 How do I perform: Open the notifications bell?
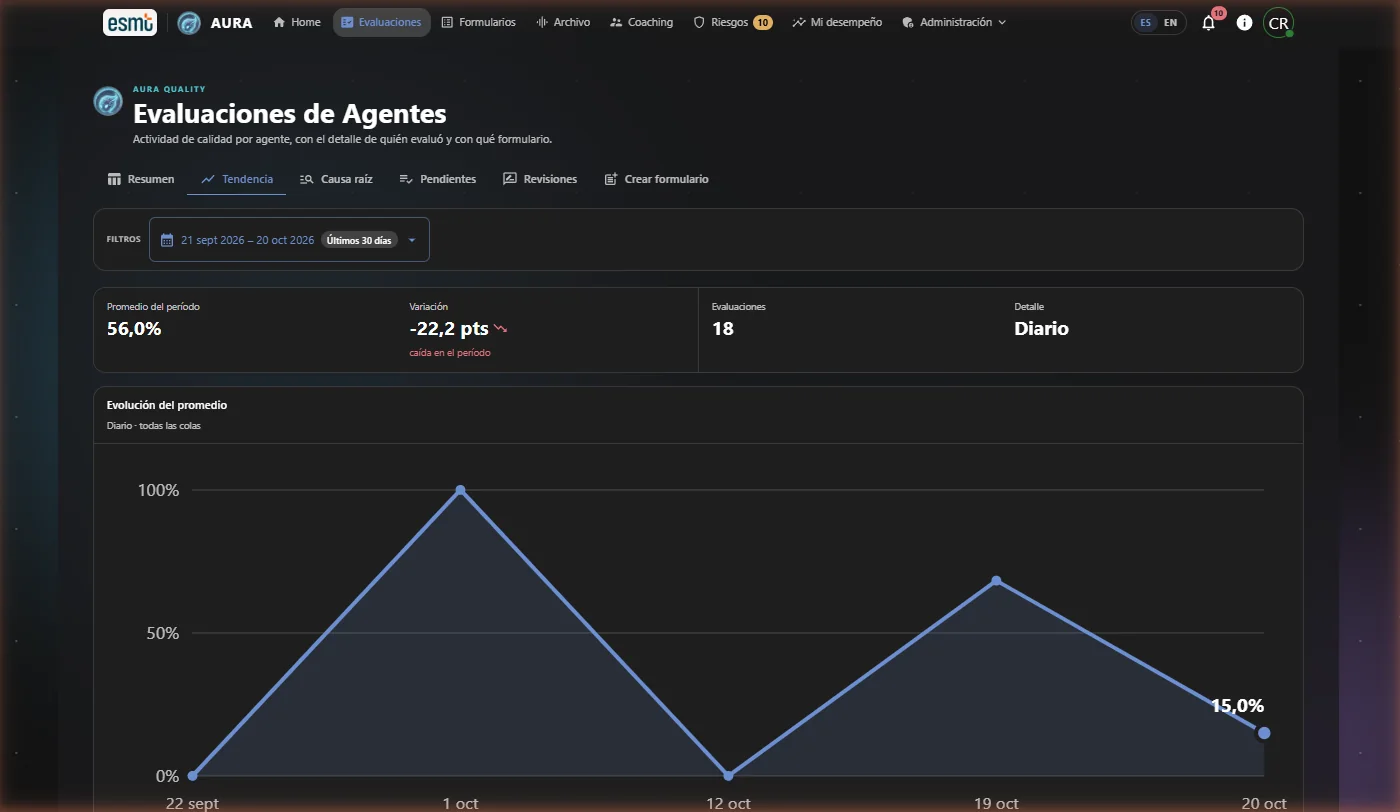click(x=1208, y=22)
